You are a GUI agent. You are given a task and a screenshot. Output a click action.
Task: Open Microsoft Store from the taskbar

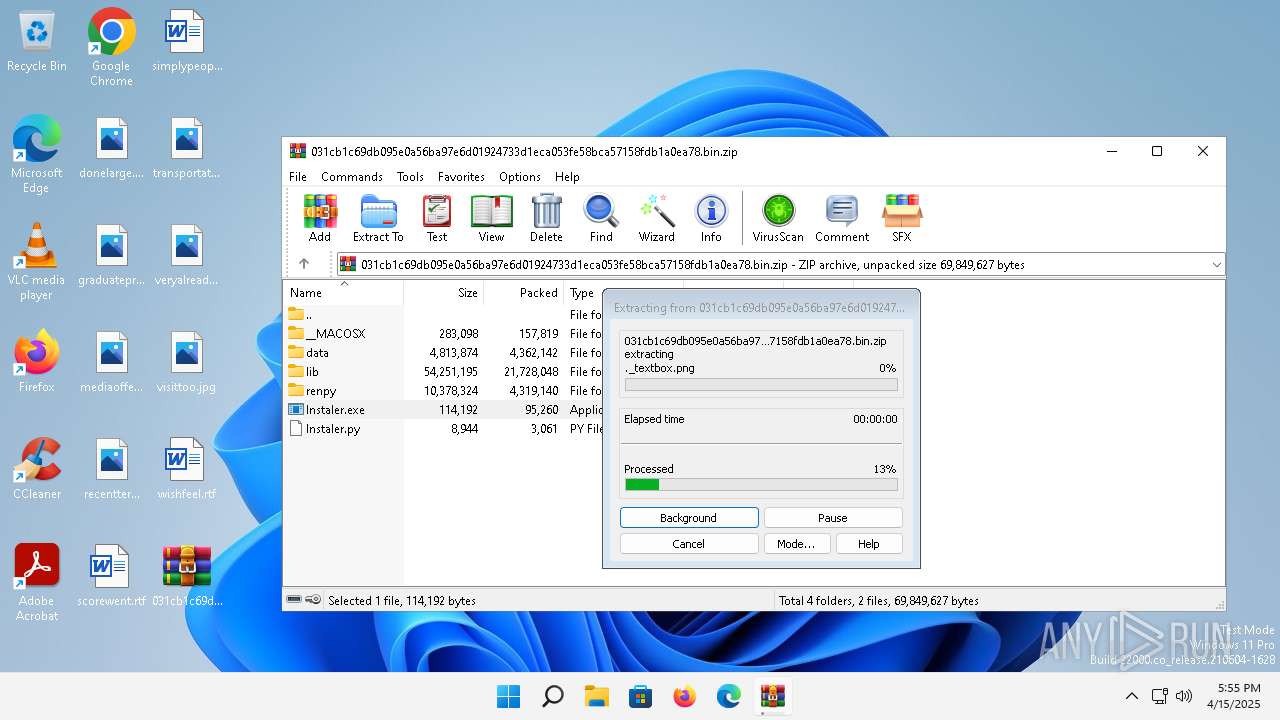coord(640,696)
